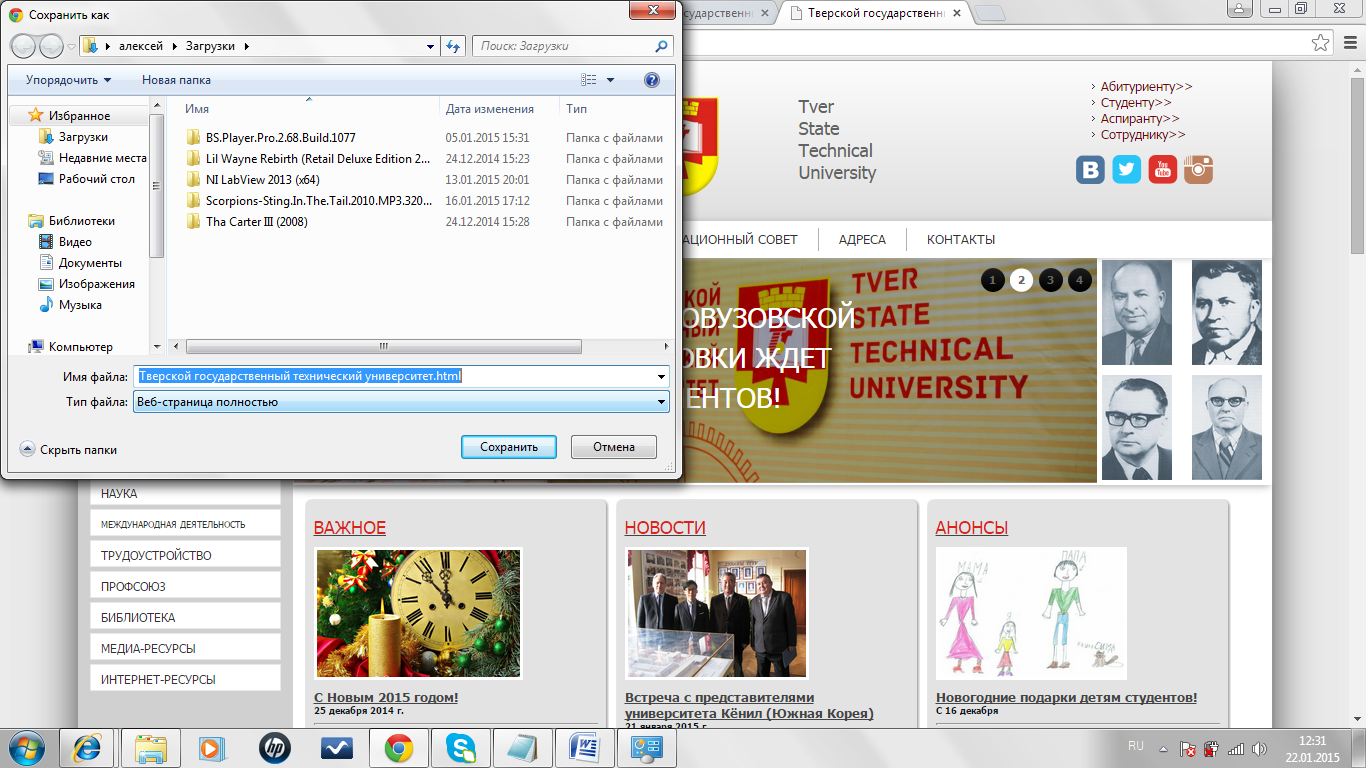Open VKontakte social icon on the website
Viewport: 1366px width, 768px height.
point(1090,169)
